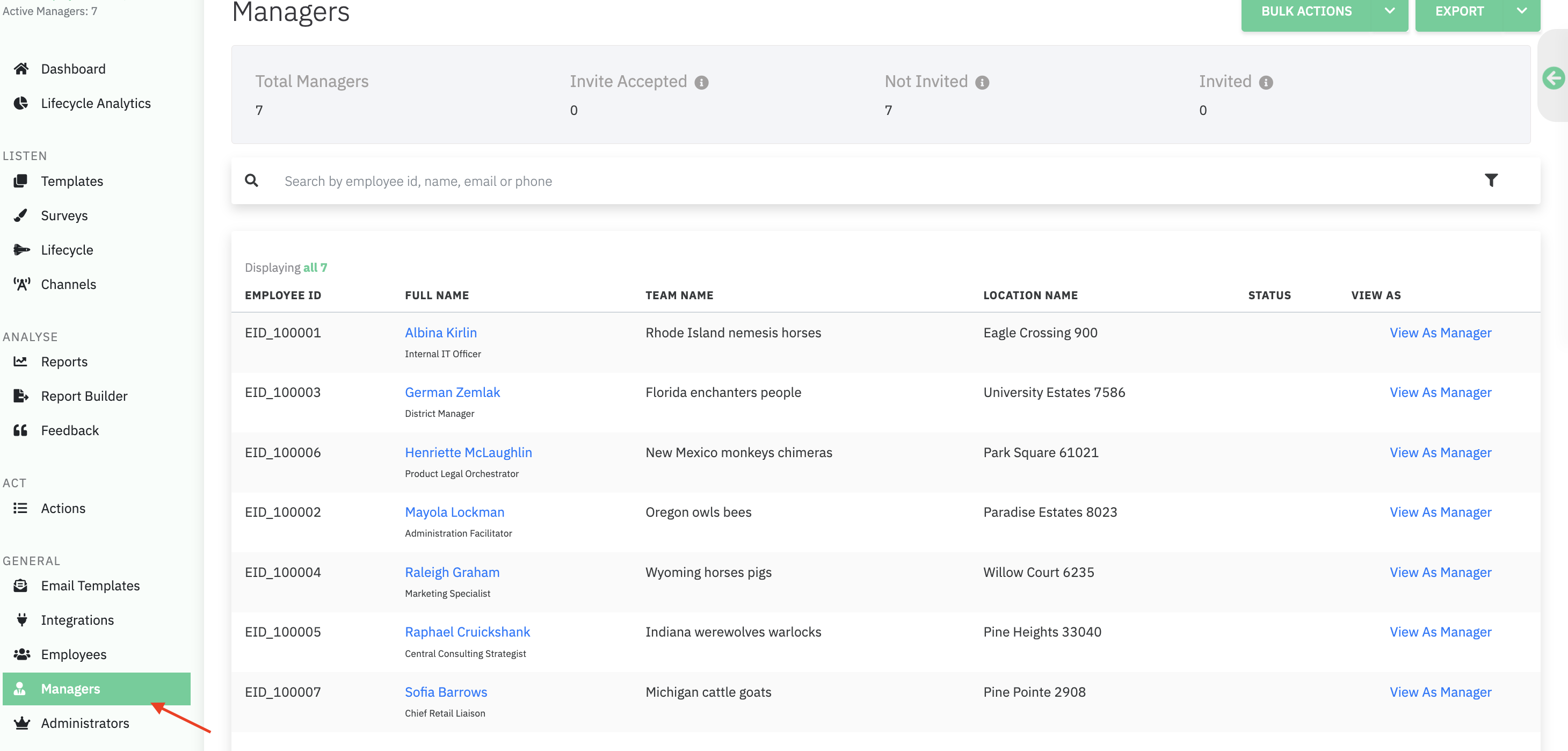Screen dimensions: 1568x751
Task: Click the search magnifier icon
Action: click(251, 180)
